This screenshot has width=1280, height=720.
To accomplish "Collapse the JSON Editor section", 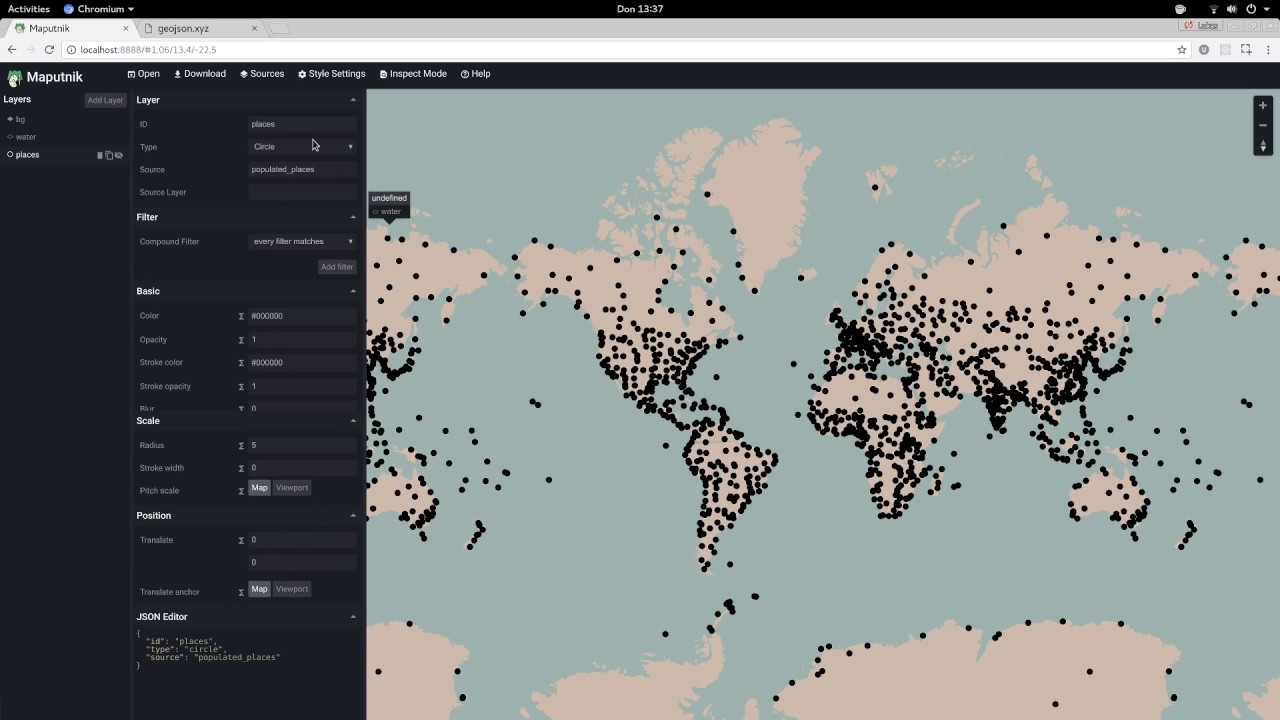I will point(353,617).
